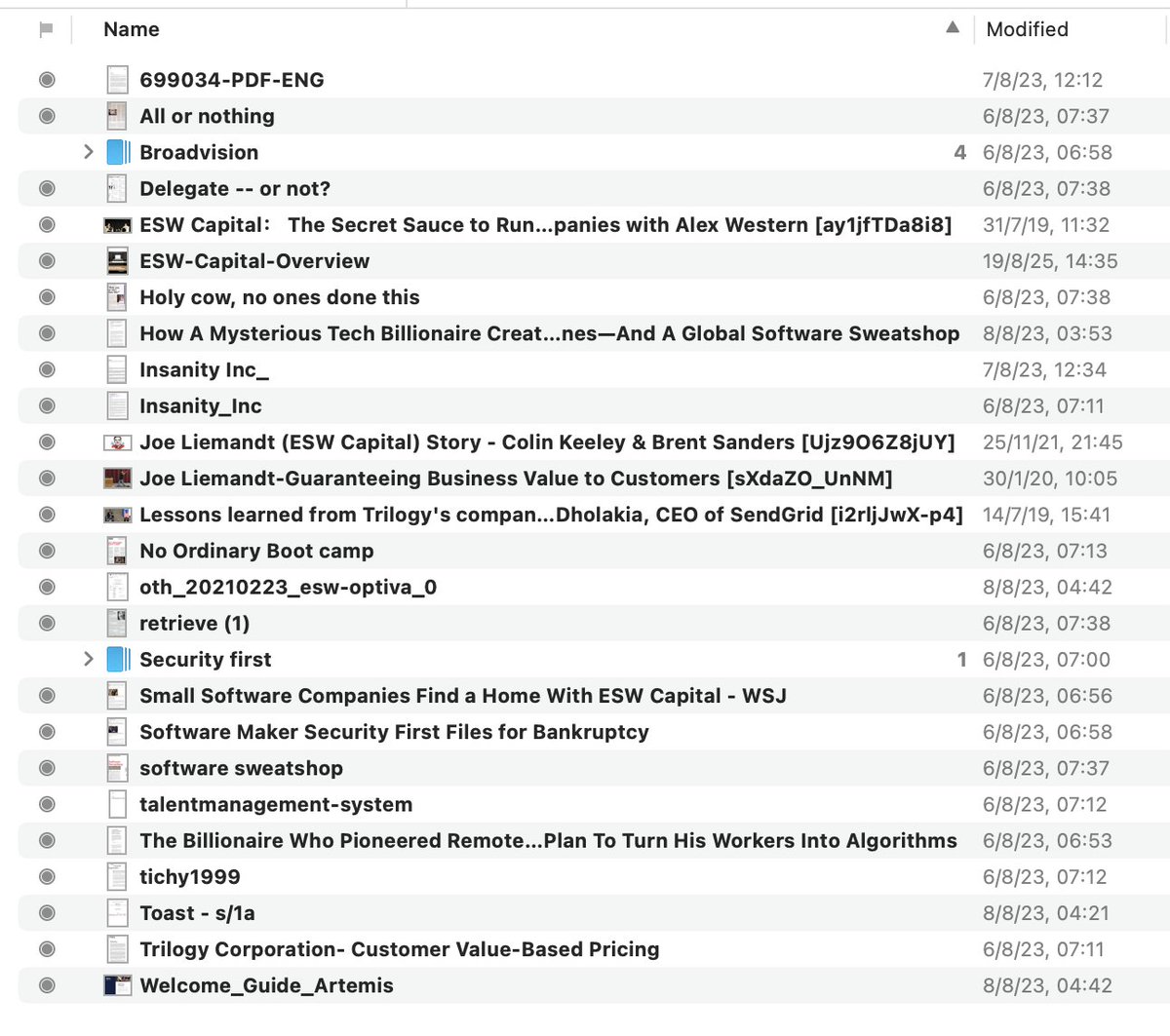This screenshot has width=1170, height=1036.
Task: Toggle the status dot for No Ordinary Boot camp
Action: [47, 551]
